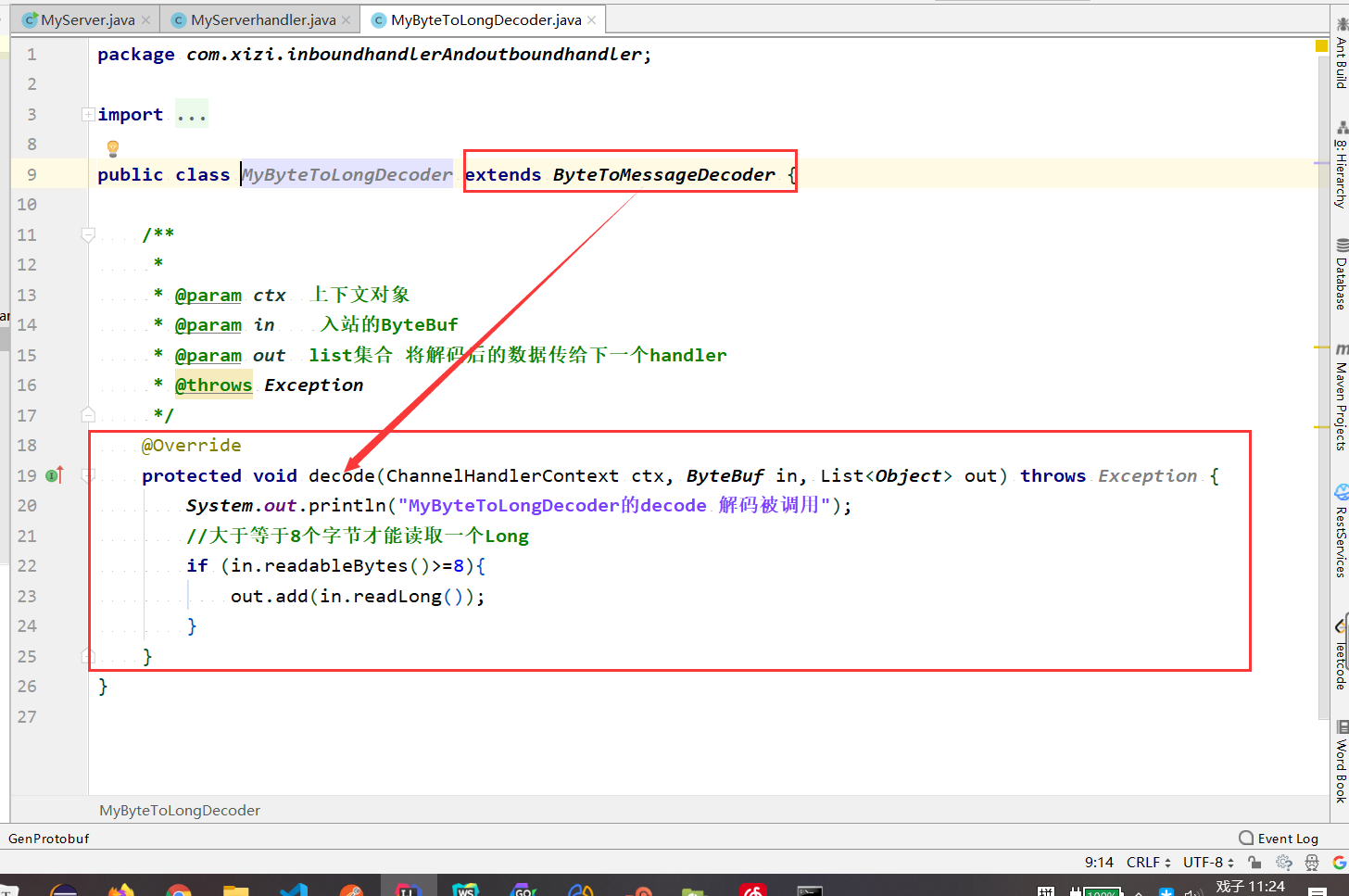Click the Hector inspector status icon
Image resolution: width=1349 pixels, height=896 pixels.
(x=1312, y=863)
